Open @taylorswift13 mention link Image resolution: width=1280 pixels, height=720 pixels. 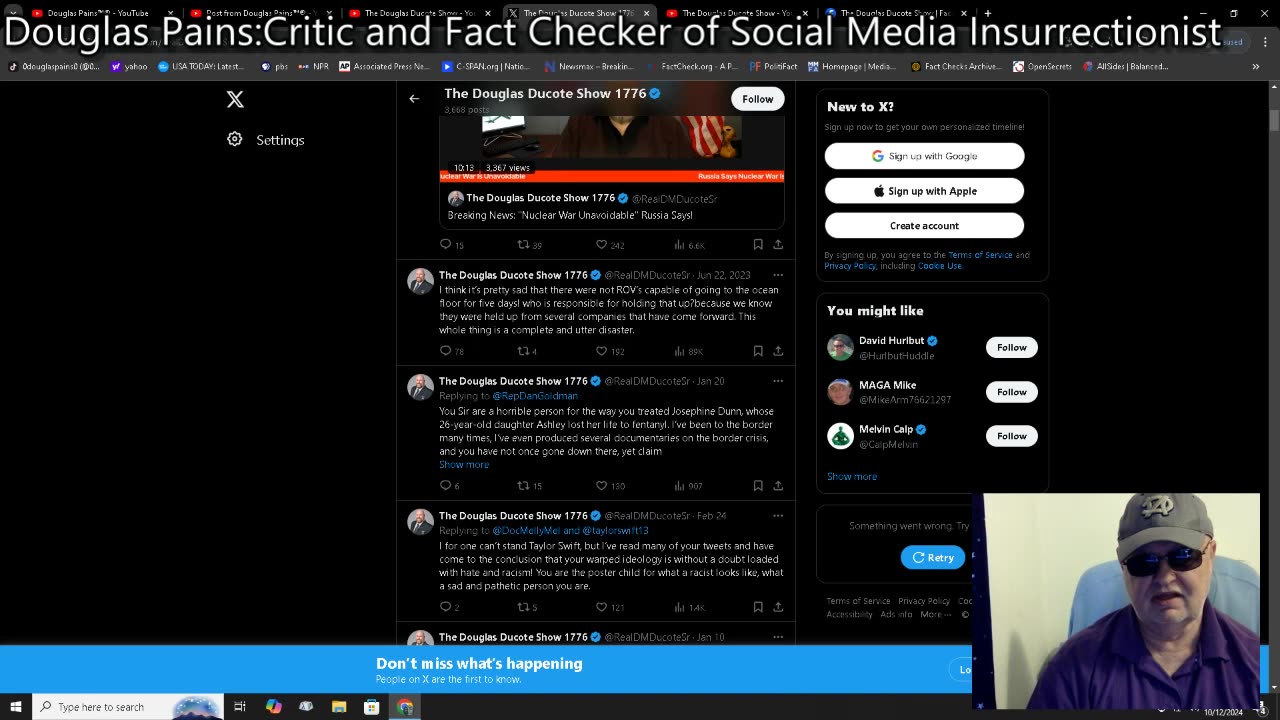[616, 531]
